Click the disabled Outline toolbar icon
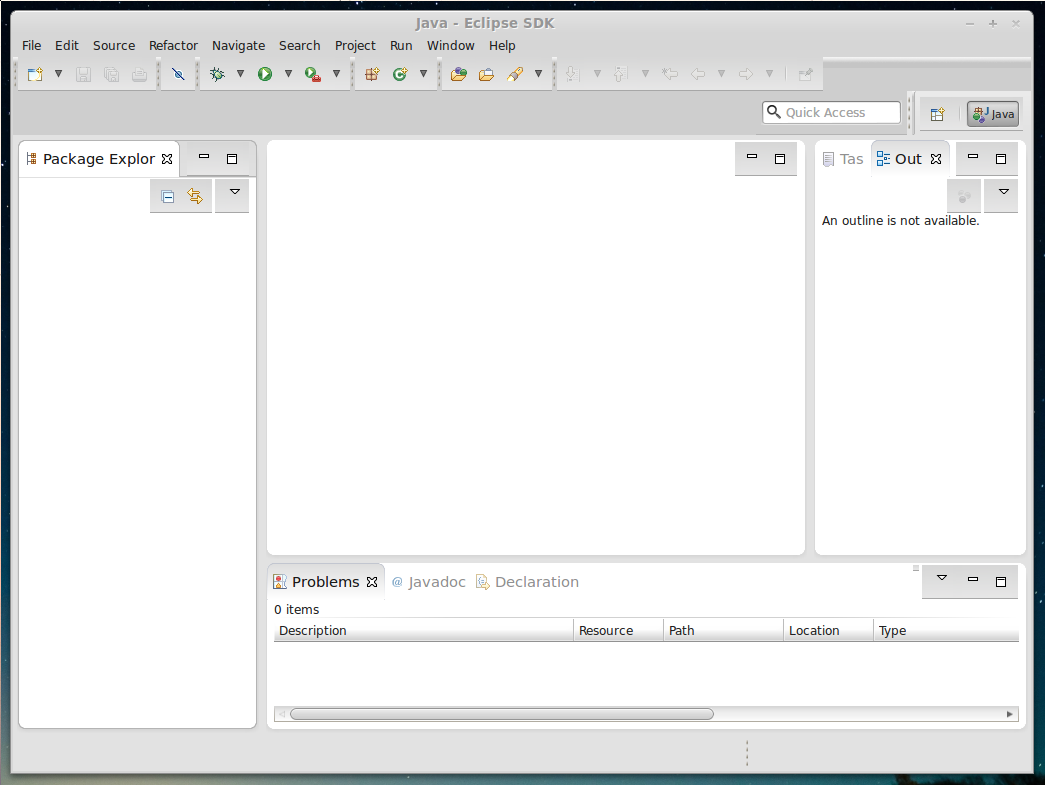This screenshot has width=1045, height=785. pyautogui.click(x=964, y=197)
